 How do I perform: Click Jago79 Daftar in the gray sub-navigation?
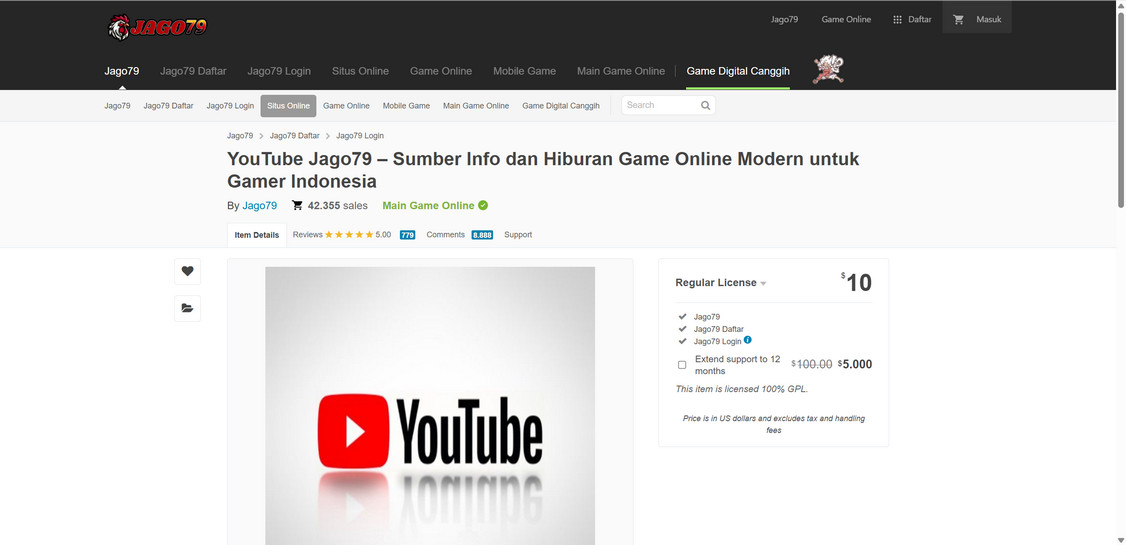[168, 106]
